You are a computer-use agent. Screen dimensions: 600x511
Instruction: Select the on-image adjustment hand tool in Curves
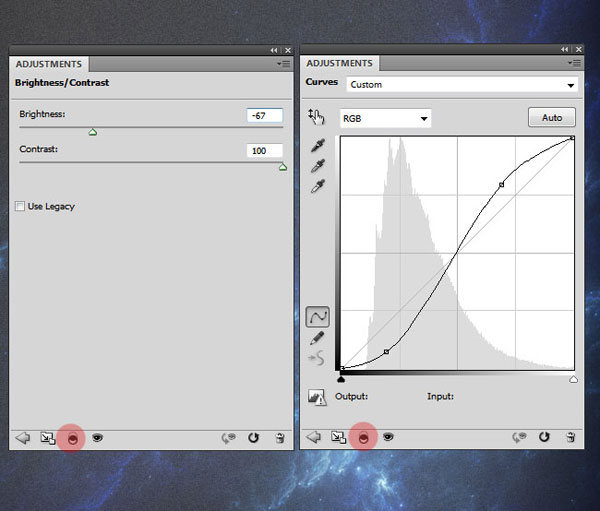coord(316,117)
